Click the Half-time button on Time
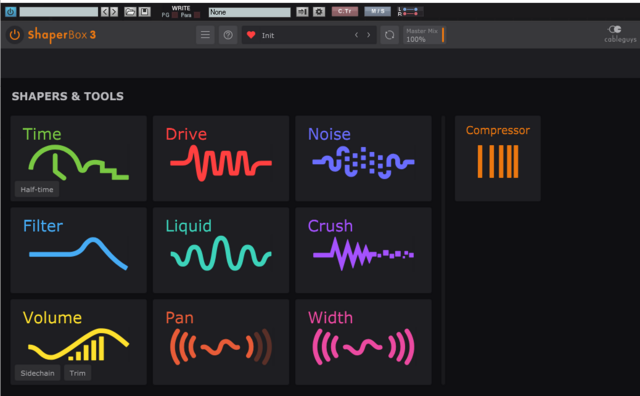This screenshot has width=640, height=396. [37, 189]
